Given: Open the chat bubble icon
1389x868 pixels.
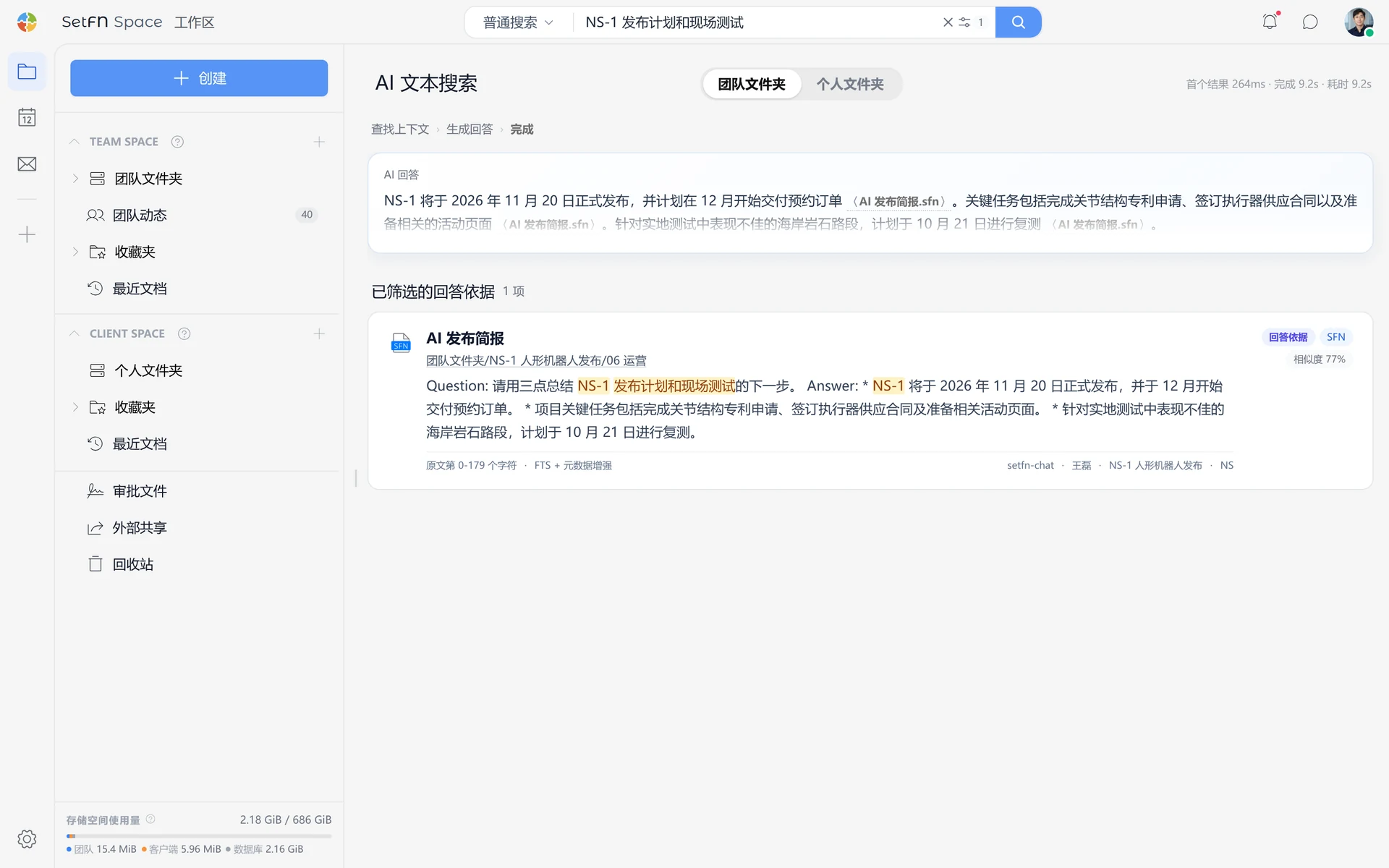Looking at the screenshot, I should point(1310,22).
